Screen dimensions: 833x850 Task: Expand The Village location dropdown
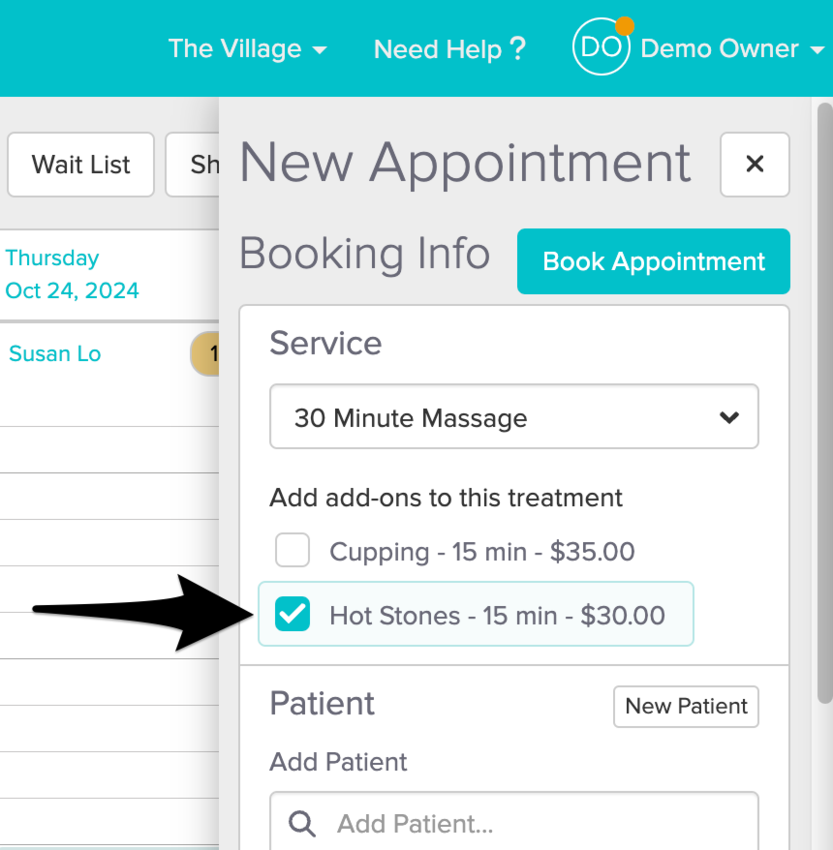(x=247, y=48)
